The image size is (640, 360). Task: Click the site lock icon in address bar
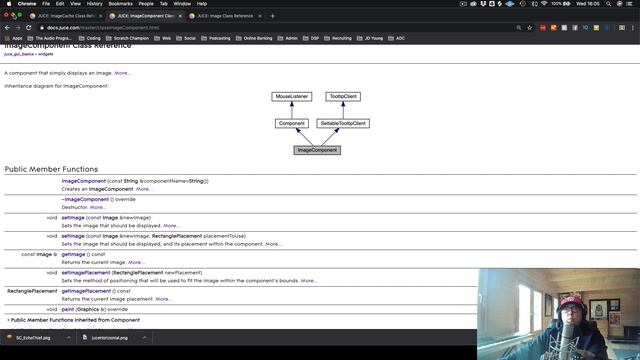coord(42,28)
